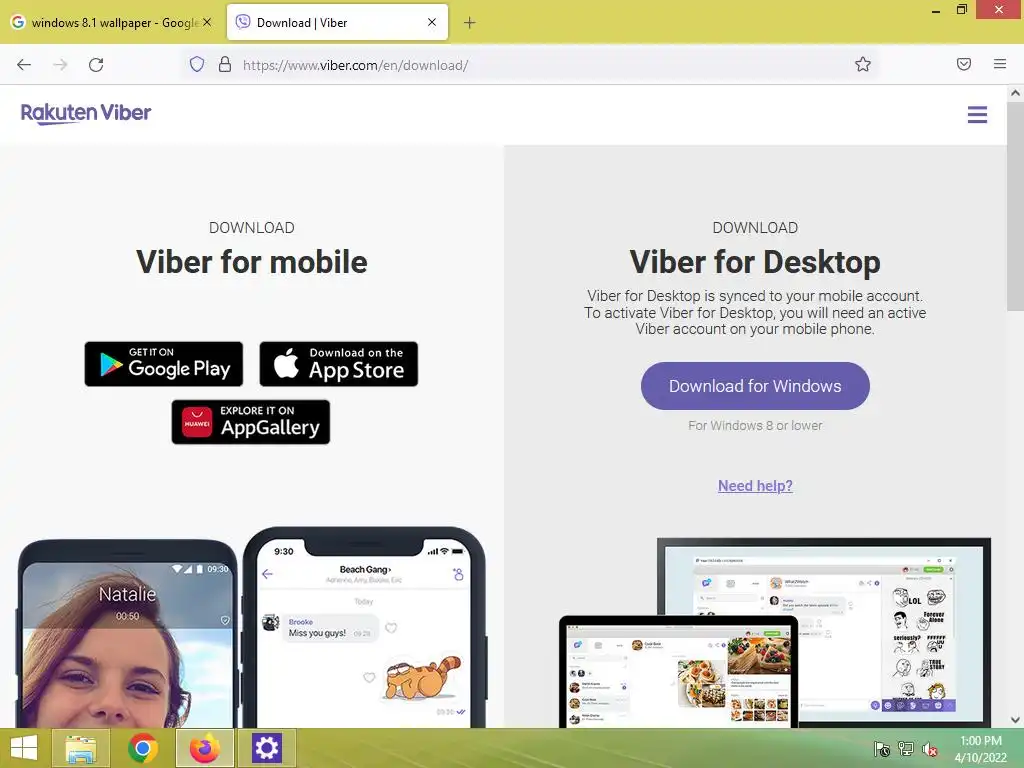The width and height of the screenshot is (1024, 768).
Task: Close the windows 8.1 wallpaper Google tab
Action: pyautogui.click(x=207, y=22)
